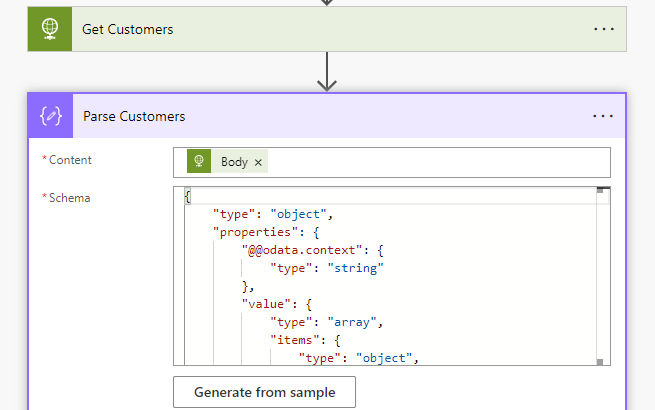The image size is (655, 410).
Task: Expand the Get Customers action card
Action: 300,29
